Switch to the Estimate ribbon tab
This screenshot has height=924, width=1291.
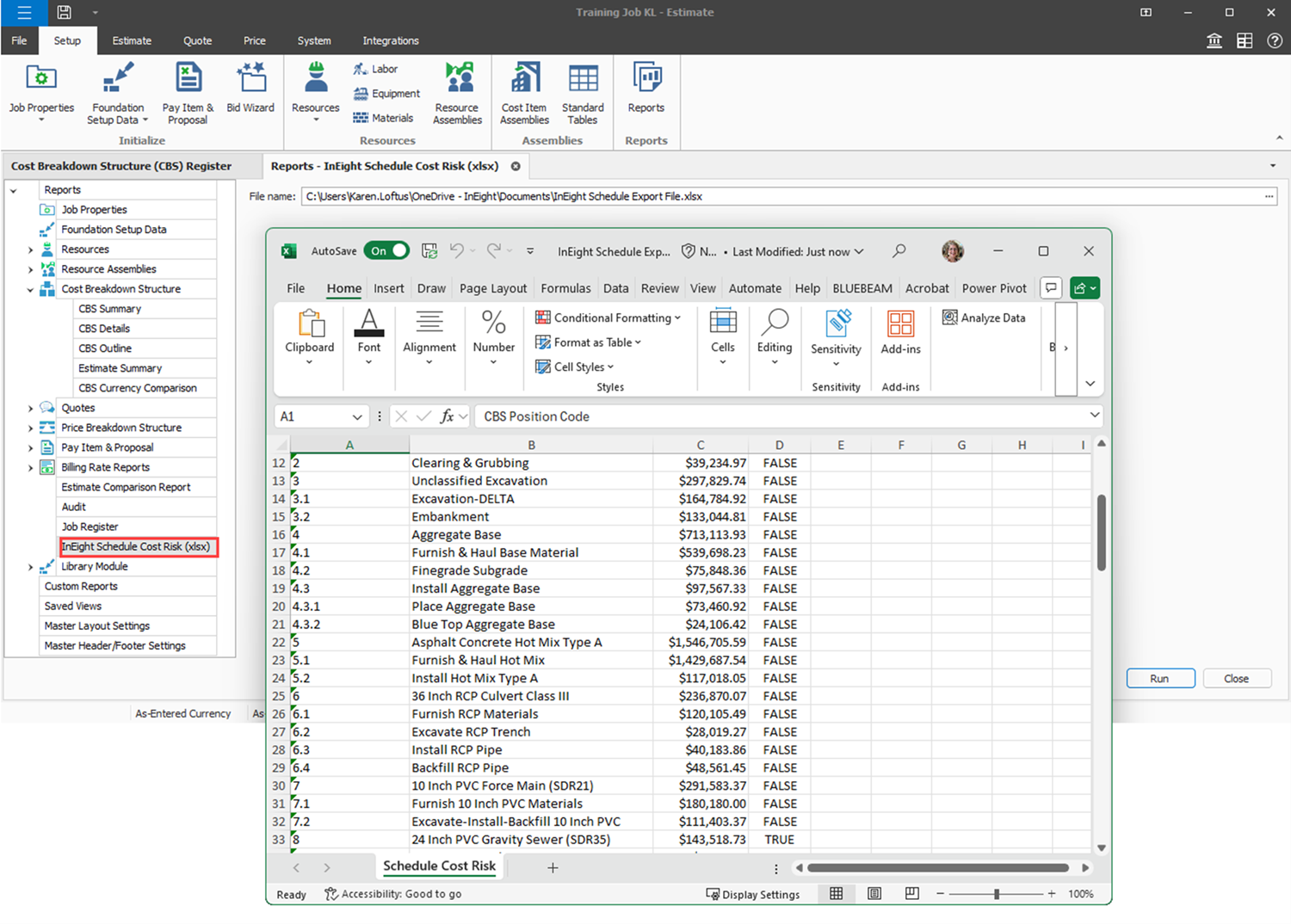coord(132,40)
